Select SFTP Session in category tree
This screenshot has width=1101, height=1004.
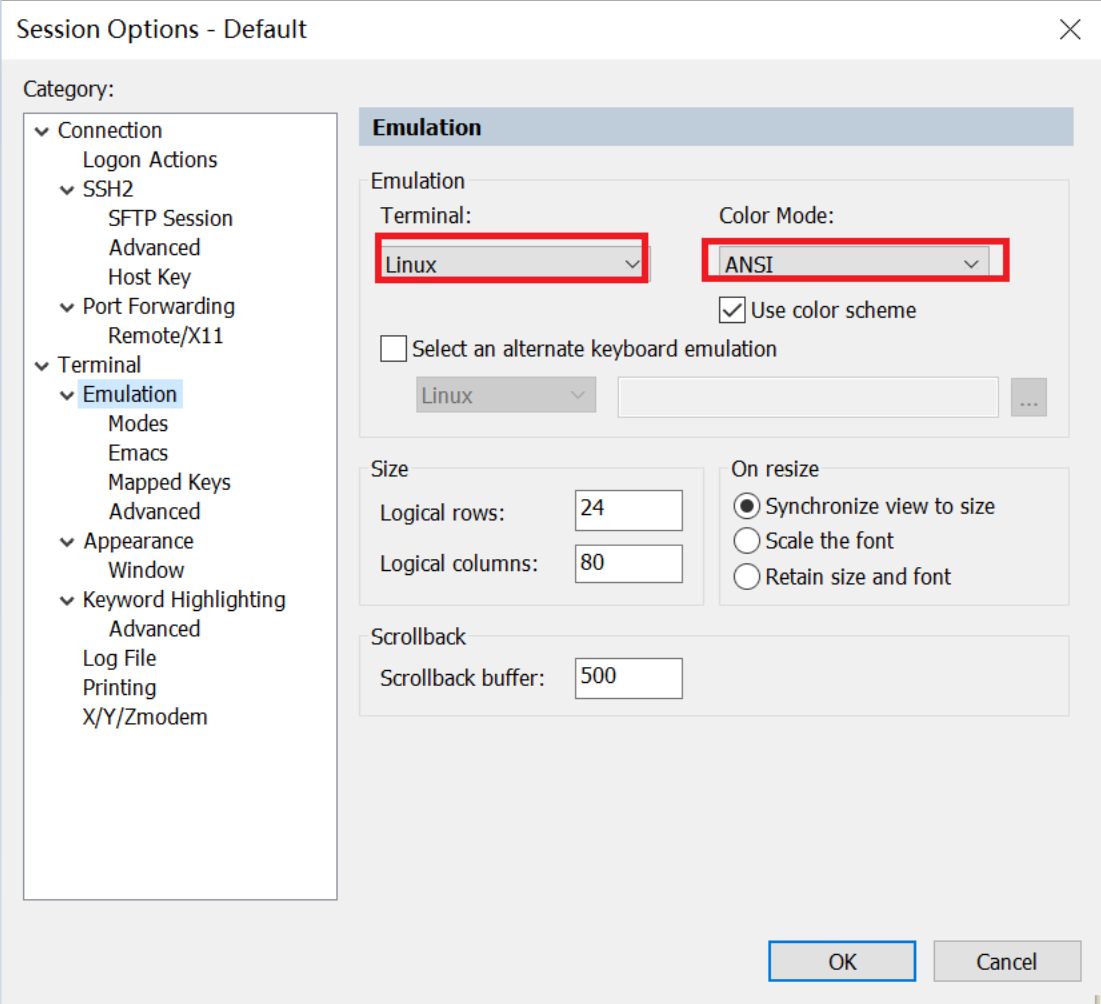tap(170, 218)
